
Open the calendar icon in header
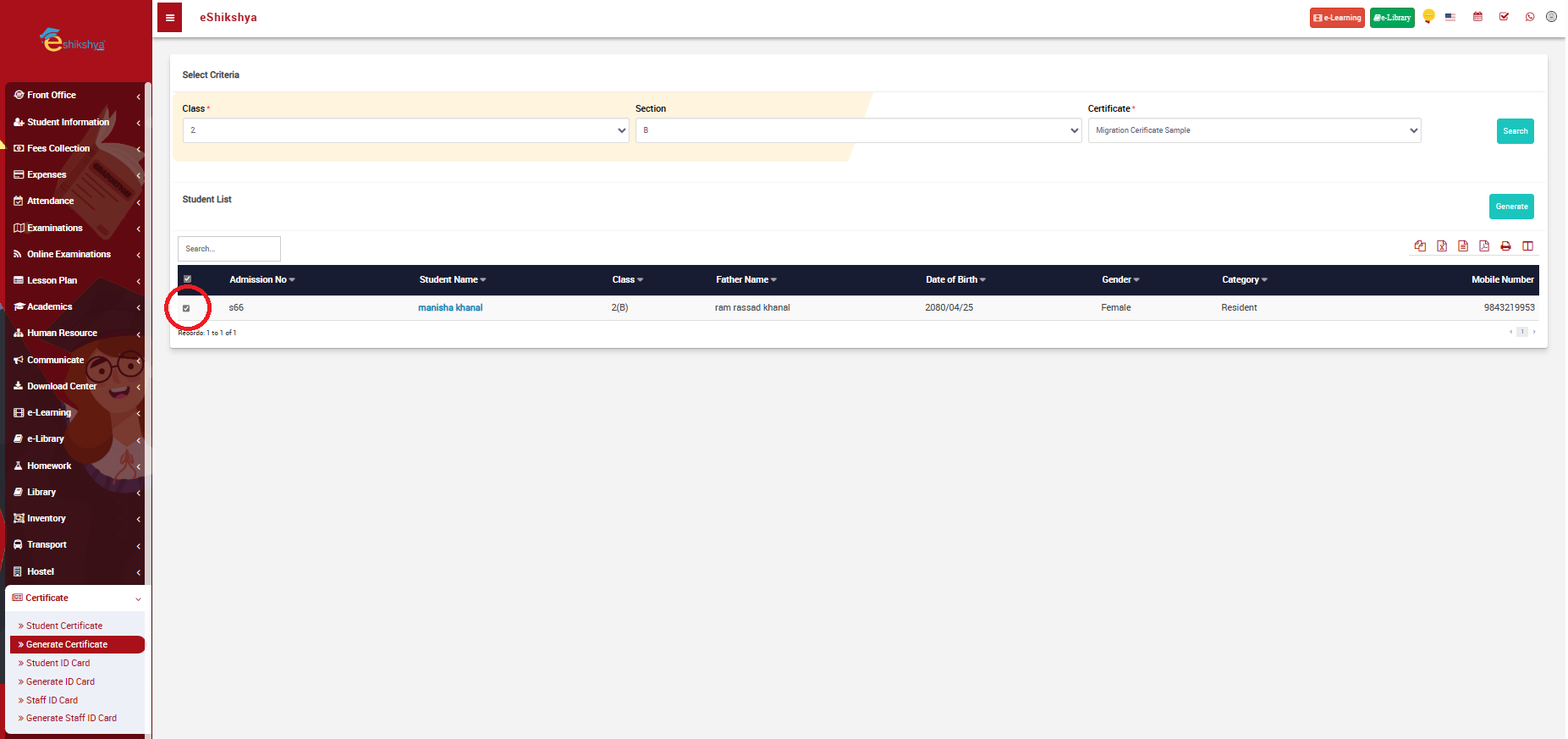[x=1477, y=17]
